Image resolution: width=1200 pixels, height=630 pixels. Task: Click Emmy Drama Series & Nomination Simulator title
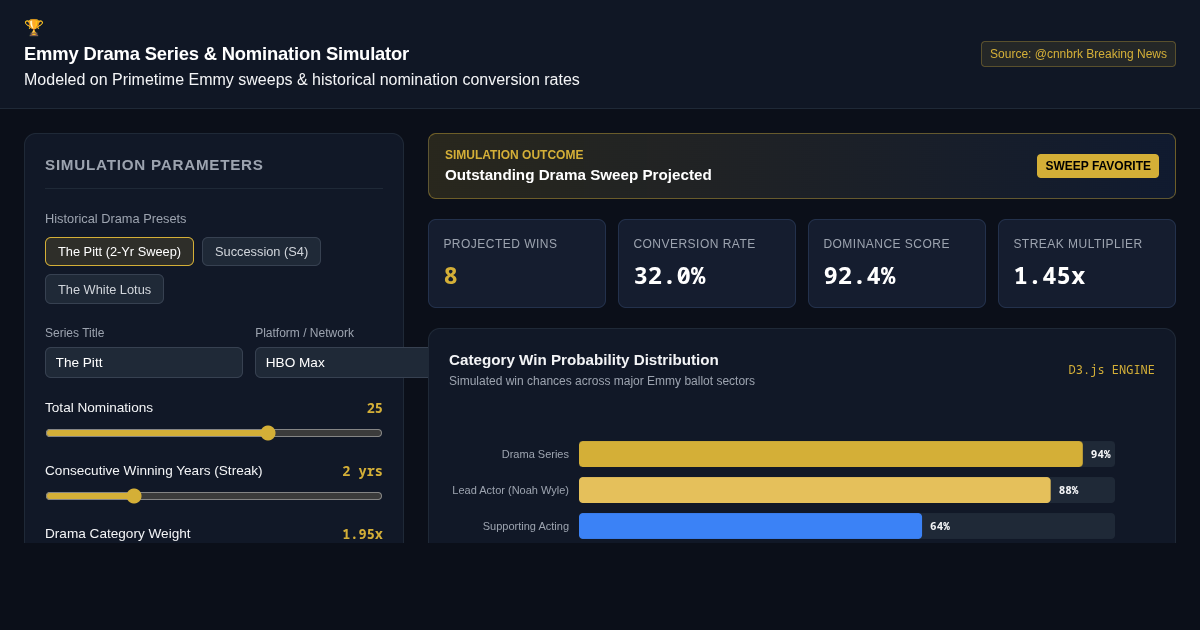[216, 54]
